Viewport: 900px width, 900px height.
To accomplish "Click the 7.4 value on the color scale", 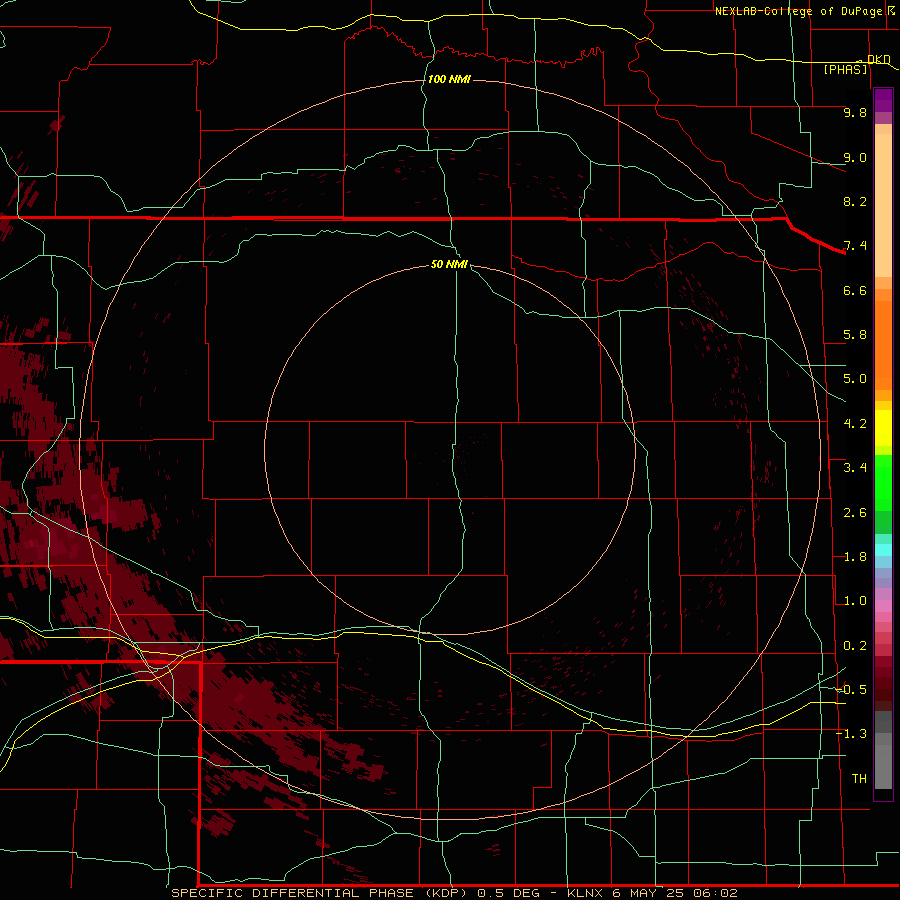I will (x=855, y=246).
